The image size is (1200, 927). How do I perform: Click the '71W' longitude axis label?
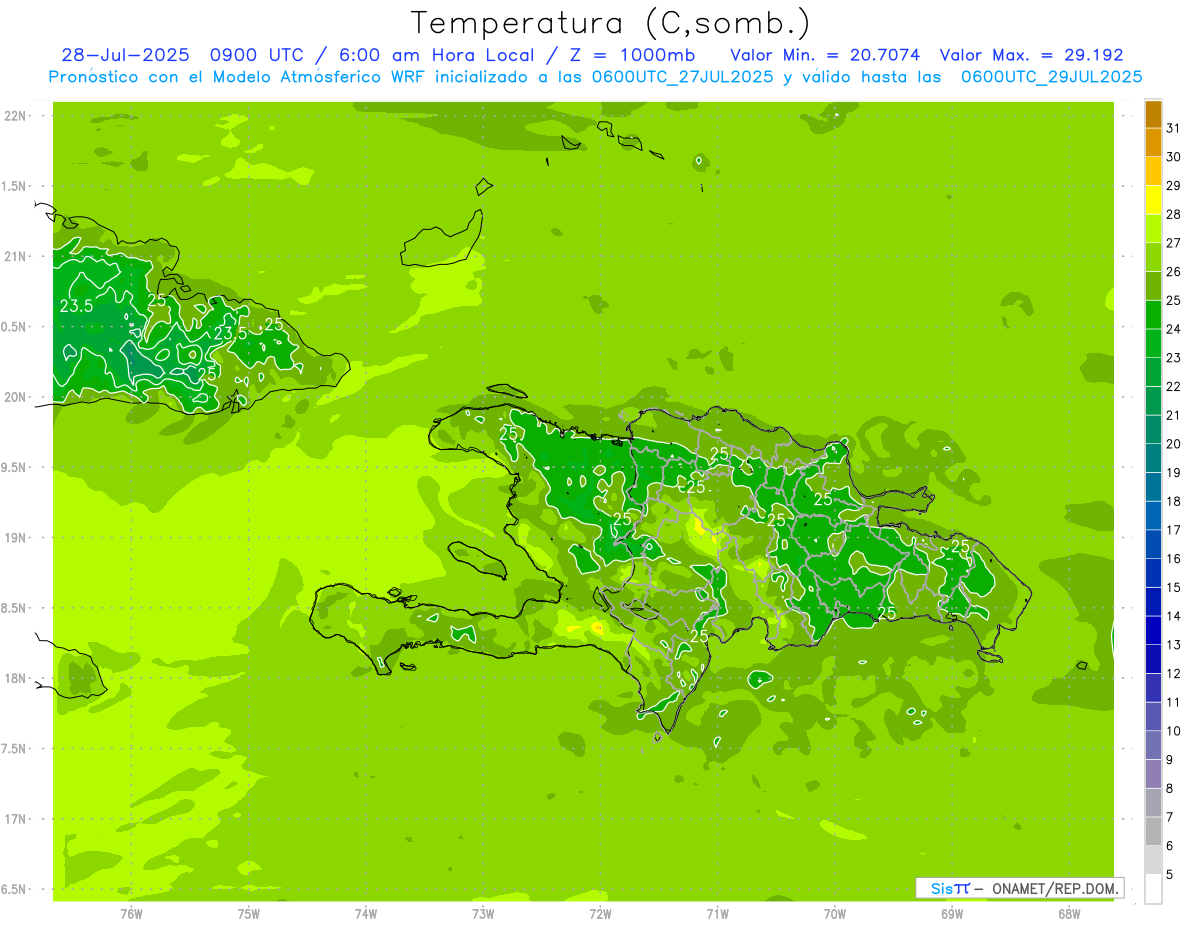pos(717,913)
